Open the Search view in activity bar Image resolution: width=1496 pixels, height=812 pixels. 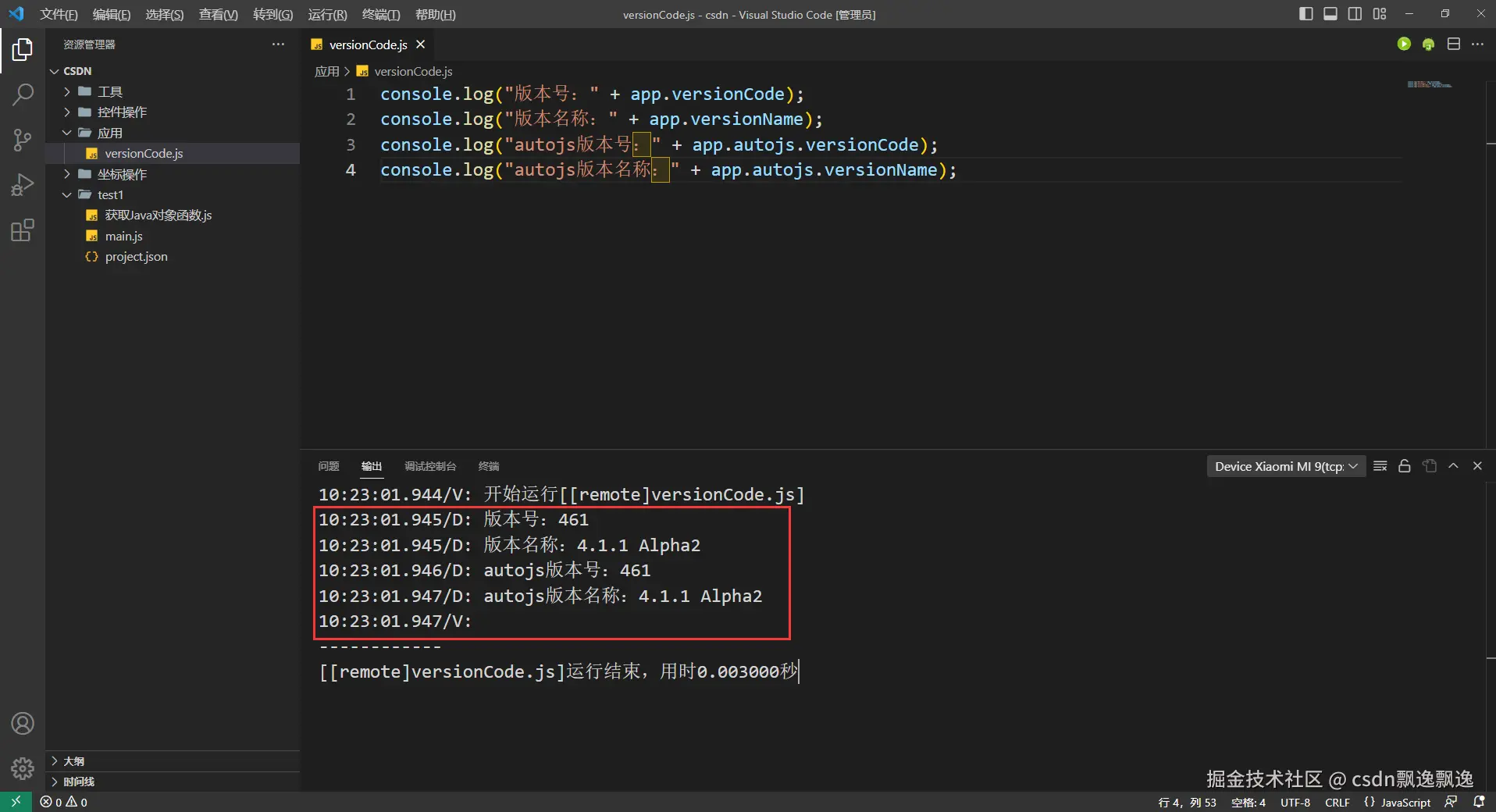click(x=23, y=95)
